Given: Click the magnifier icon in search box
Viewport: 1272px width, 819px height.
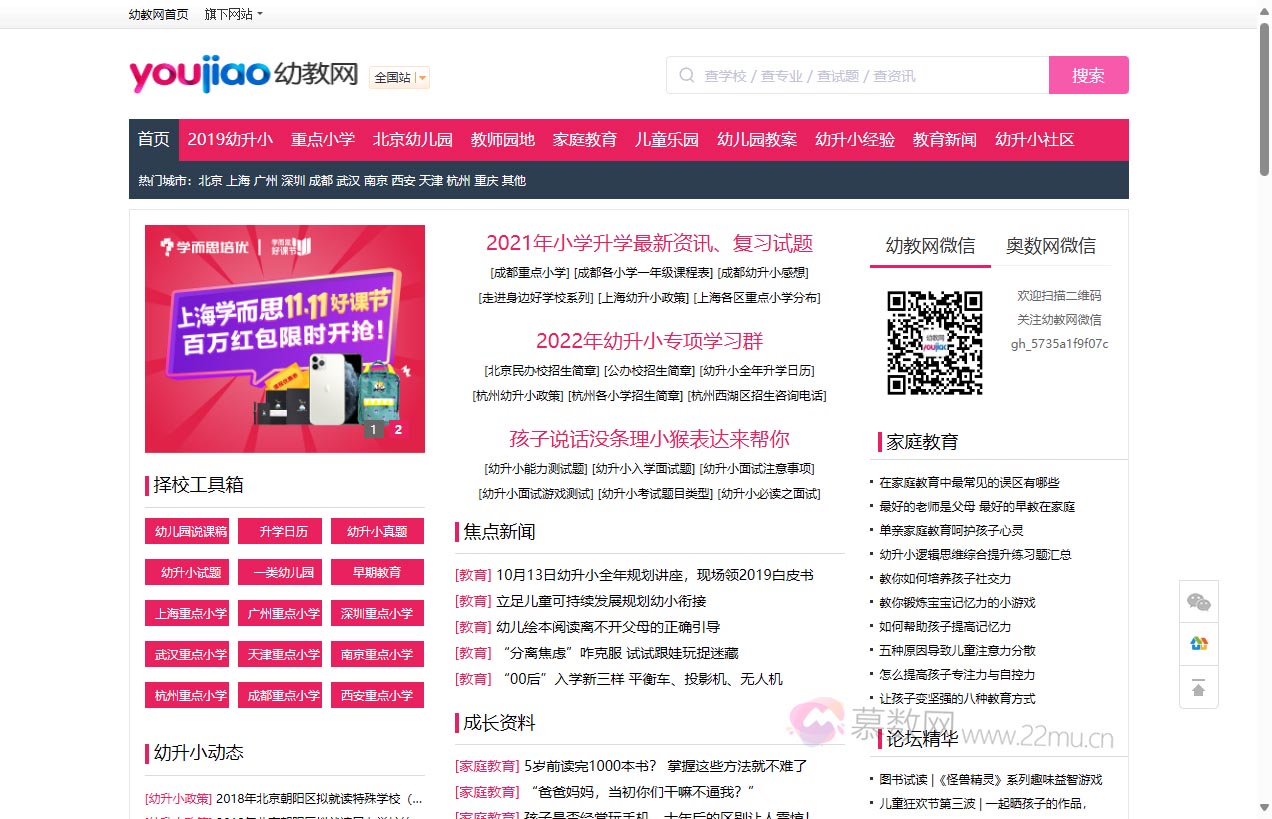Looking at the screenshot, I should click(x=686, y=75).
